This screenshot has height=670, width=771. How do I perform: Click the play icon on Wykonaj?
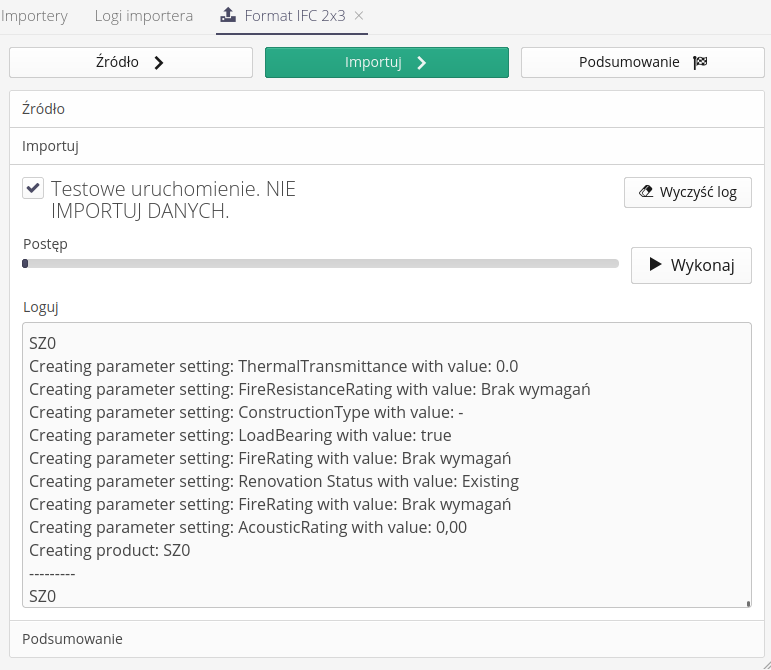[x=655, y=265]
